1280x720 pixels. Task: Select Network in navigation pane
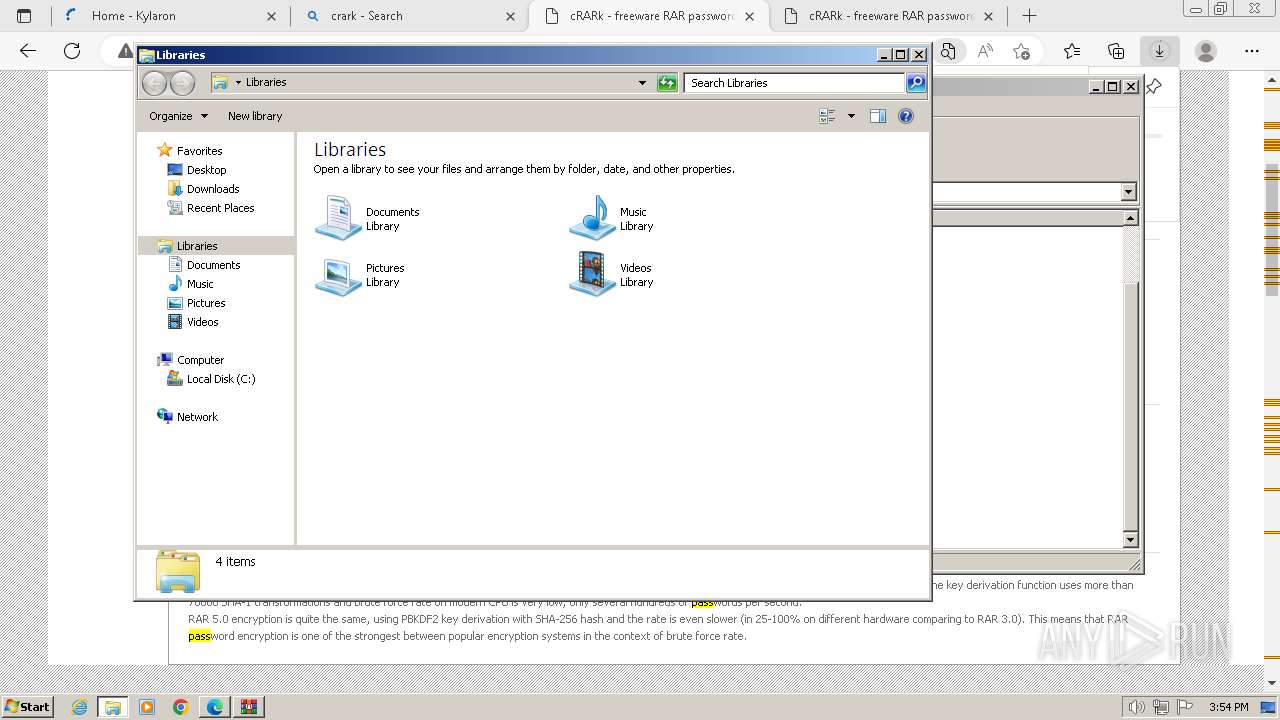point(197,417)
